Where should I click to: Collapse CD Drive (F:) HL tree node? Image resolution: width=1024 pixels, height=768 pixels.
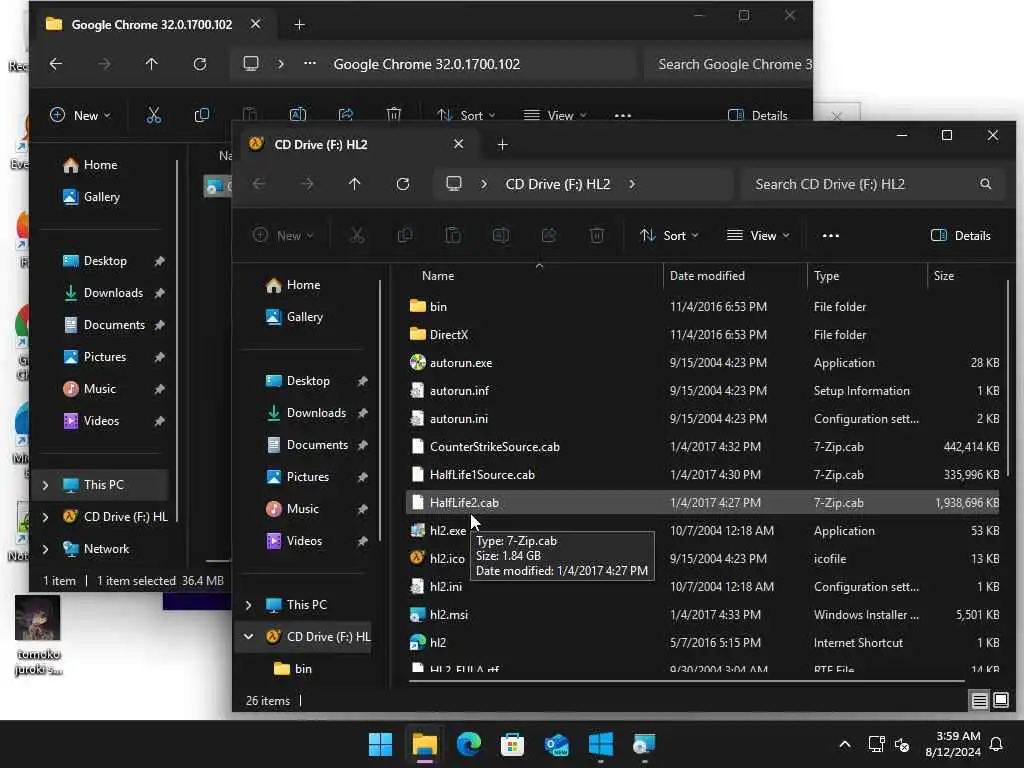point(249,637)
